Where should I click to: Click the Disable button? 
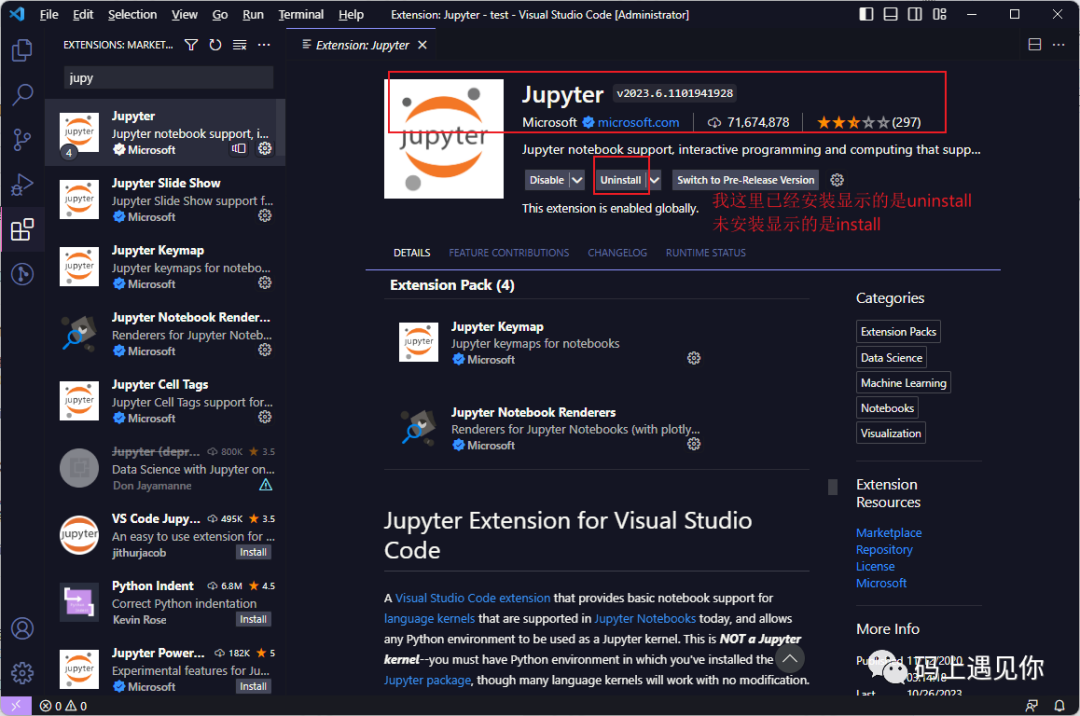pyautogui.click(x=547, y=180)
